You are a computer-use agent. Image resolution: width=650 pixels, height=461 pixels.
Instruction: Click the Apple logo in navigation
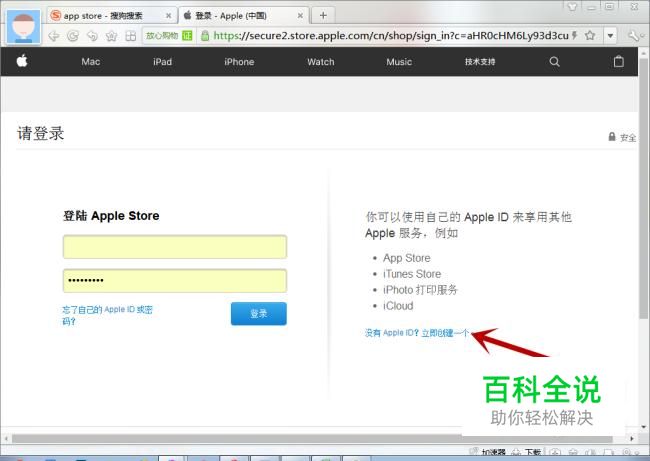point(22,61)
